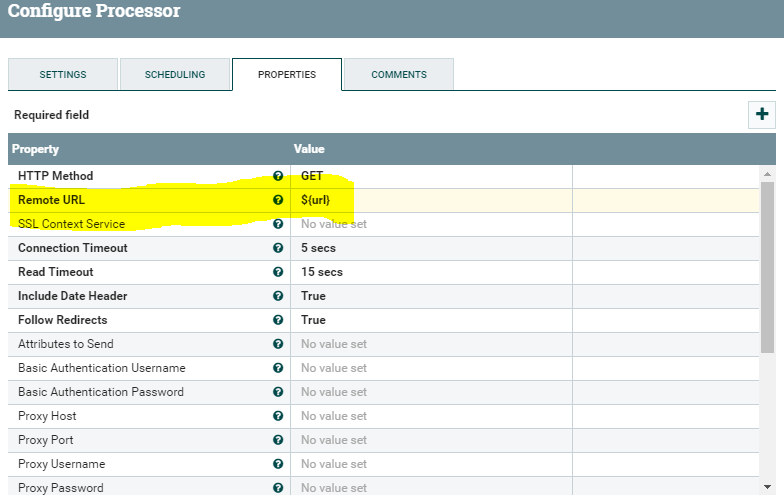The width and height of the screenshot is (784, 502).
Task: Open help icon for Proxy Port
Action: point(278,440)
